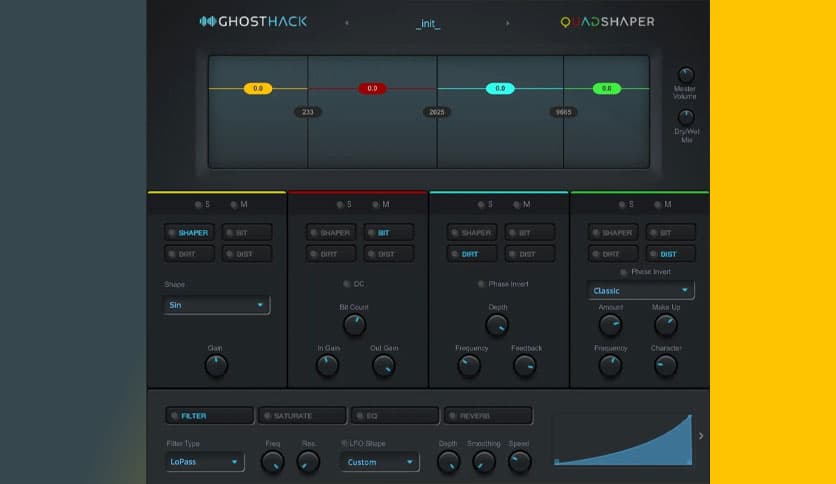The height and width of the screenshot is (484, 836).
Task: Enable the LFO Shape toggle
Action: click(344, 443)
